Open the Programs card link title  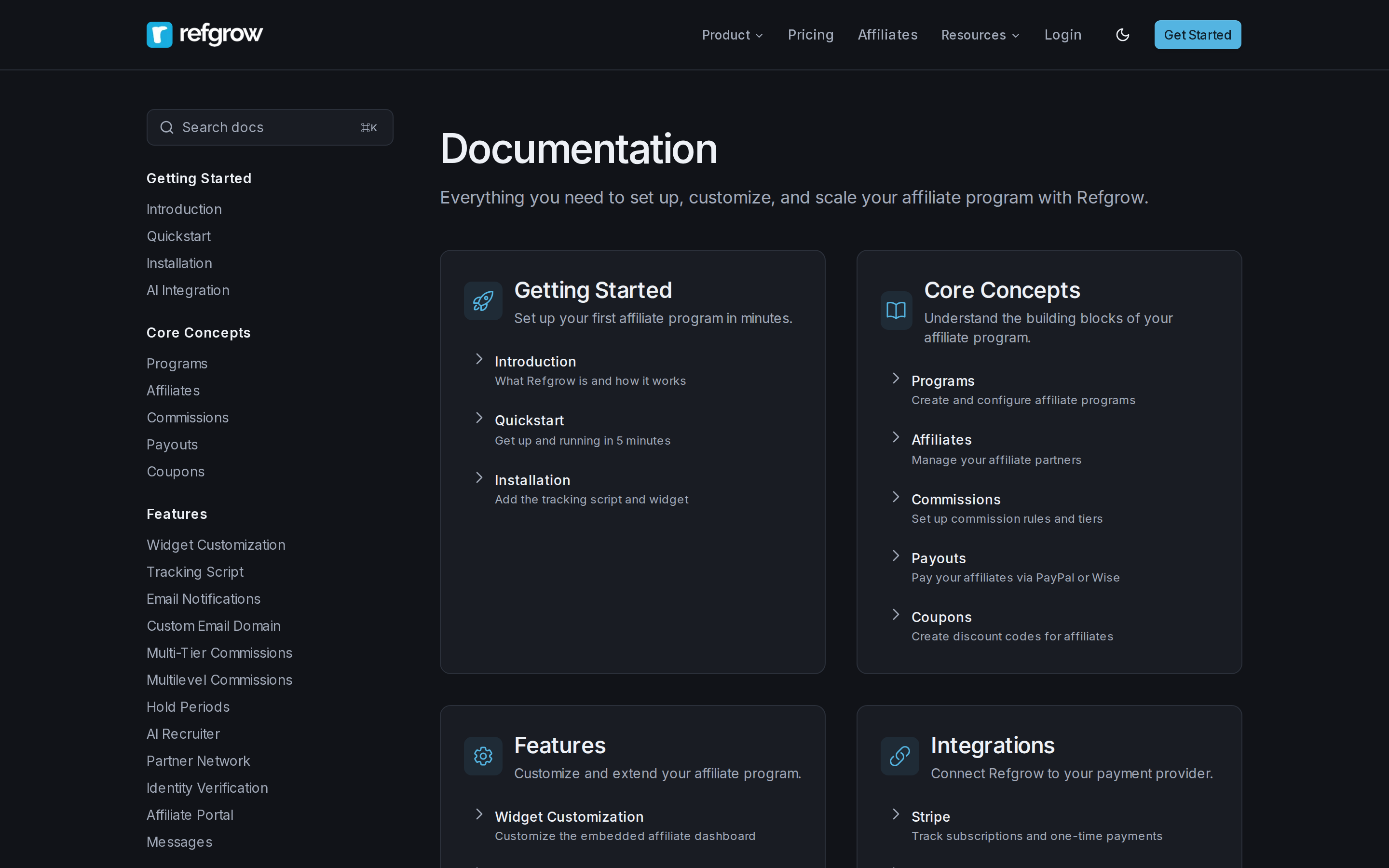(x=942, y=381)
